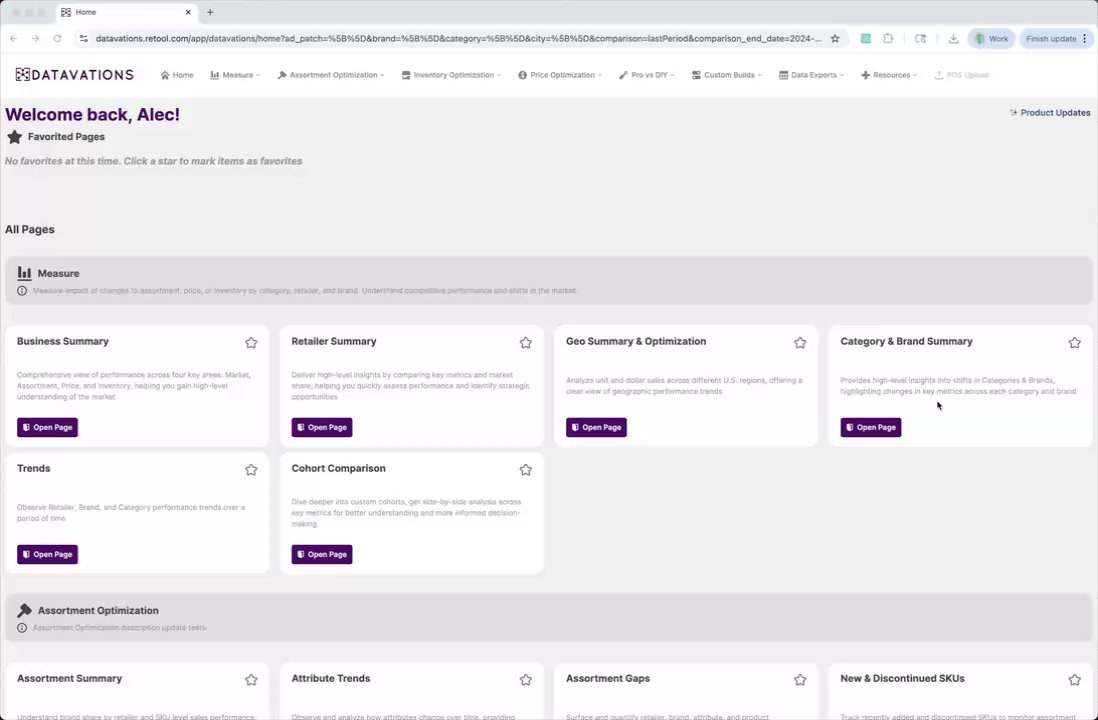Click the Datavations logo

tap(74, 74)
